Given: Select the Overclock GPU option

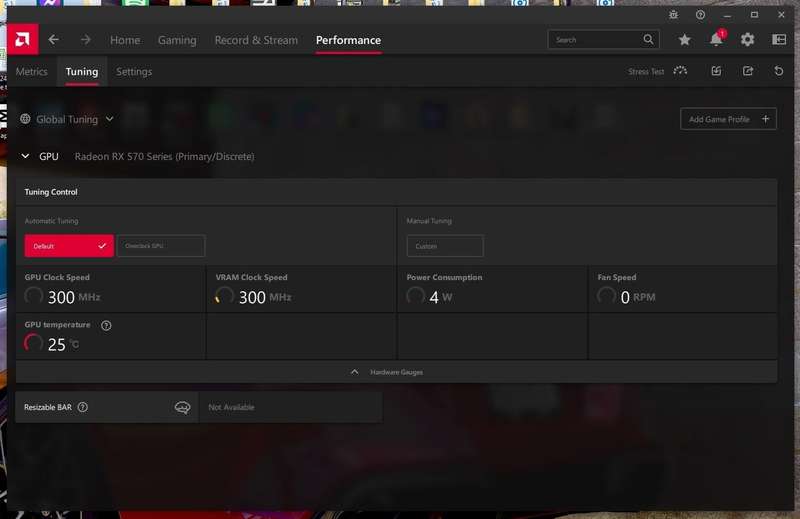Looking at the screenshot, I should click(x=161, y=246).
